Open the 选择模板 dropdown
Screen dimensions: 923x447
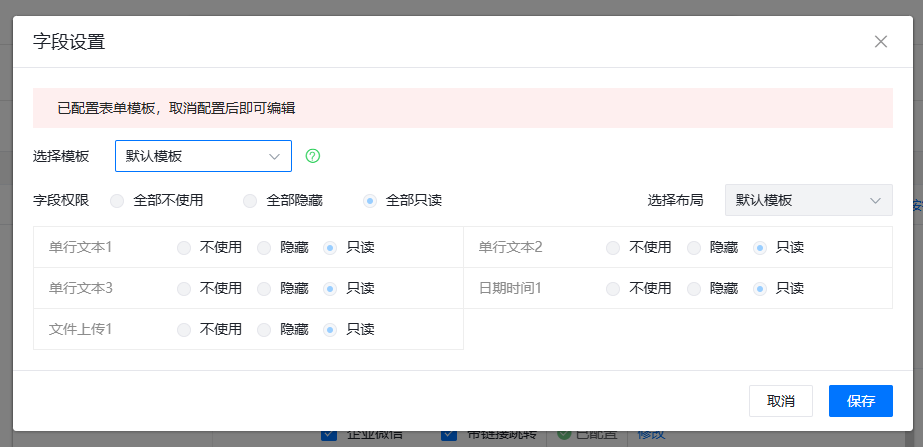(203, 156)
